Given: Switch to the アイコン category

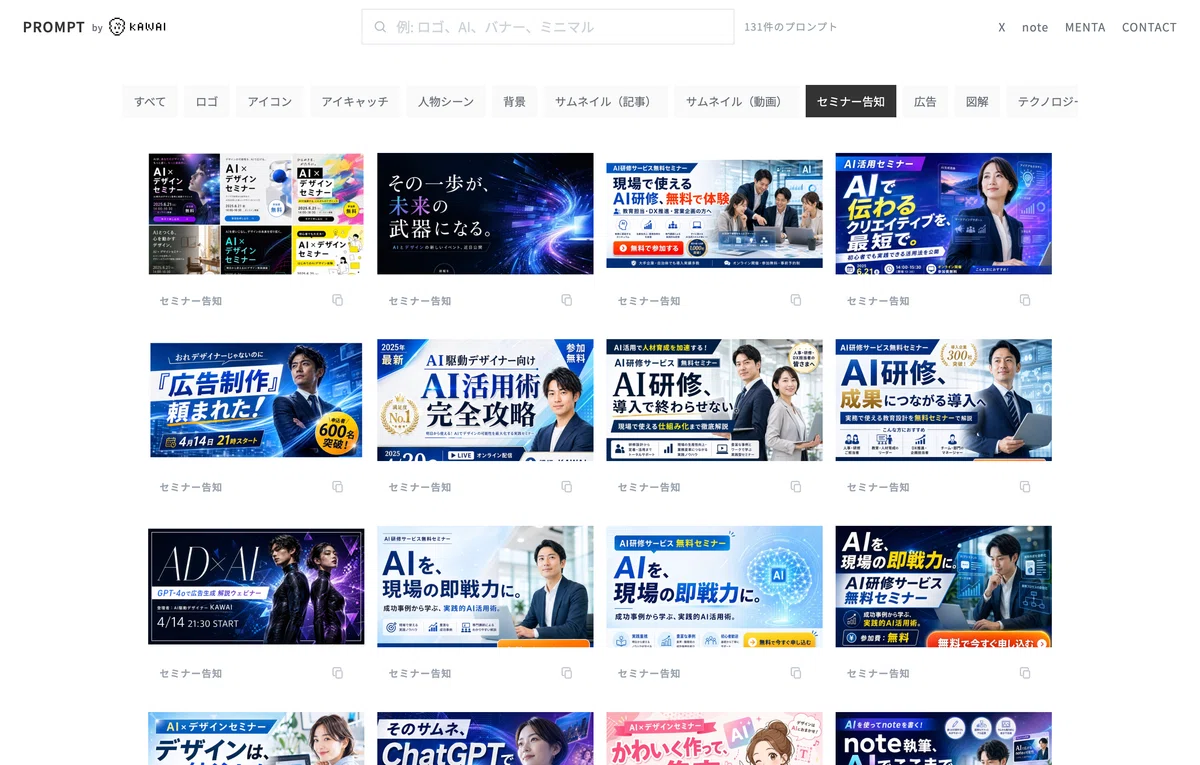Looking at the screenshot, I should point(270,101).
